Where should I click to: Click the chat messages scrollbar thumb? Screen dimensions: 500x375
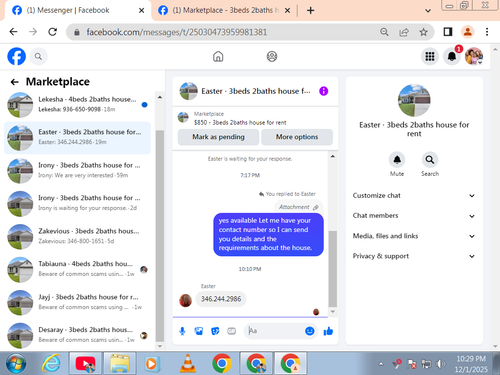pos(332,268)
